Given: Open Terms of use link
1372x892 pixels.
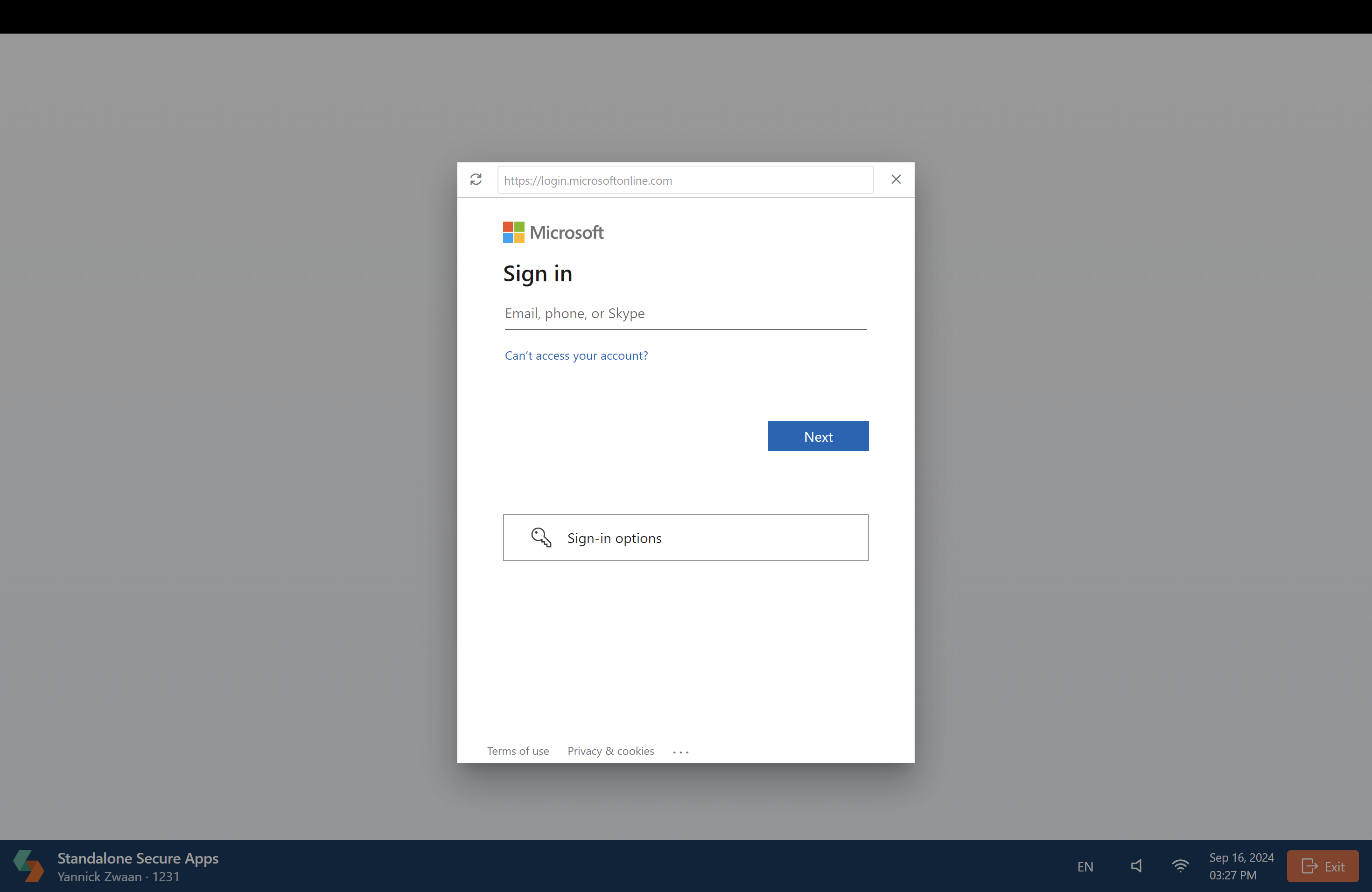Looking at the screenshot, I should click(x=518, y=751).
